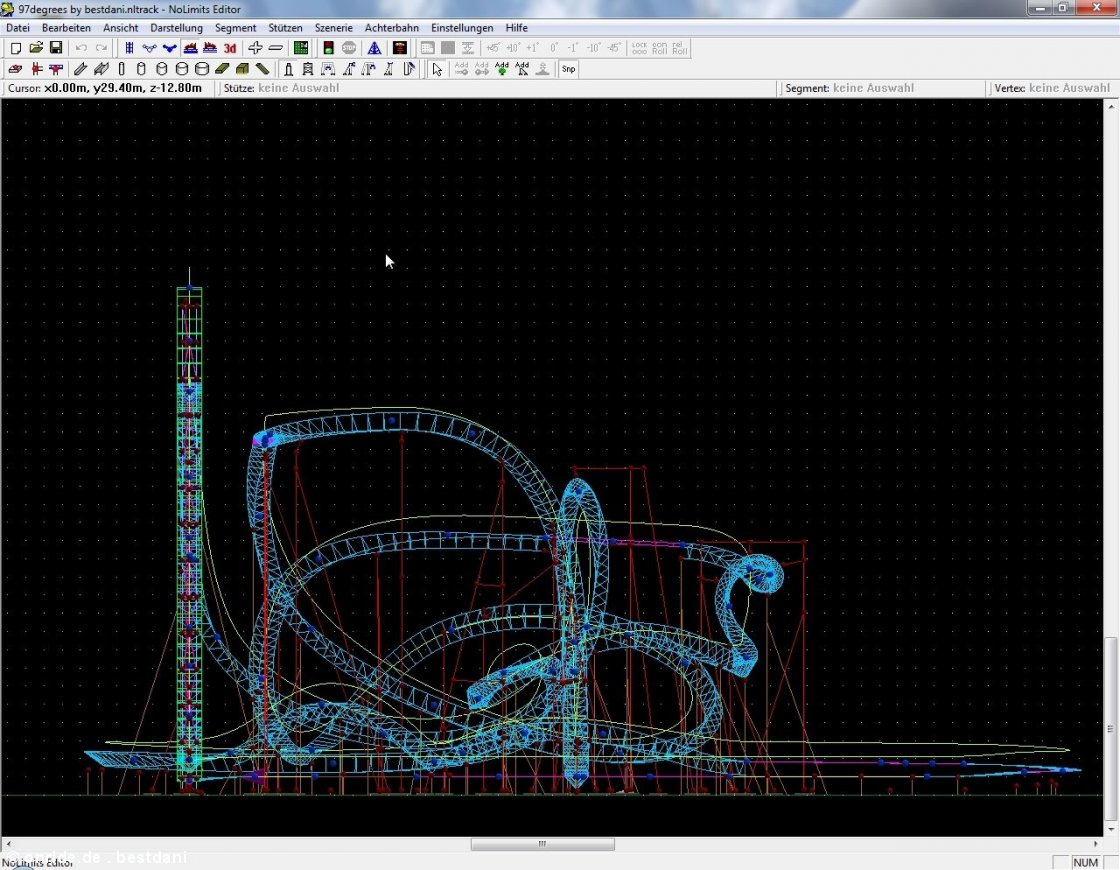Zoom in with the plus icon
The height and width of the screenshot is (870, 1120).
pyautogui.click(x=255, y=48)
